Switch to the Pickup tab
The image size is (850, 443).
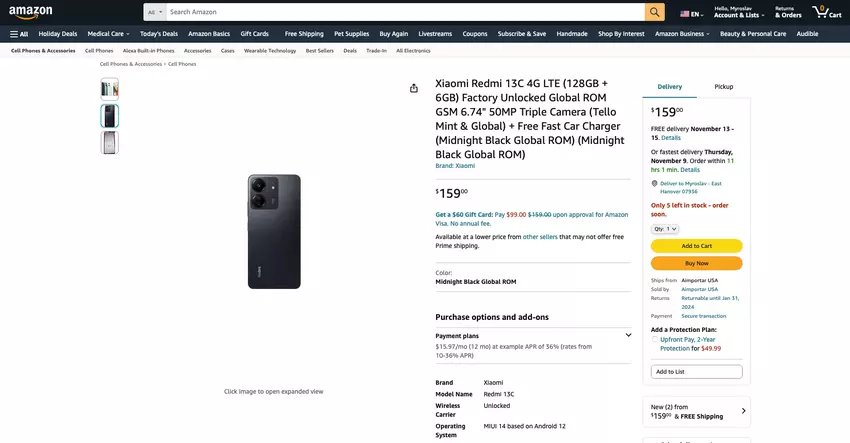(723, 87)
